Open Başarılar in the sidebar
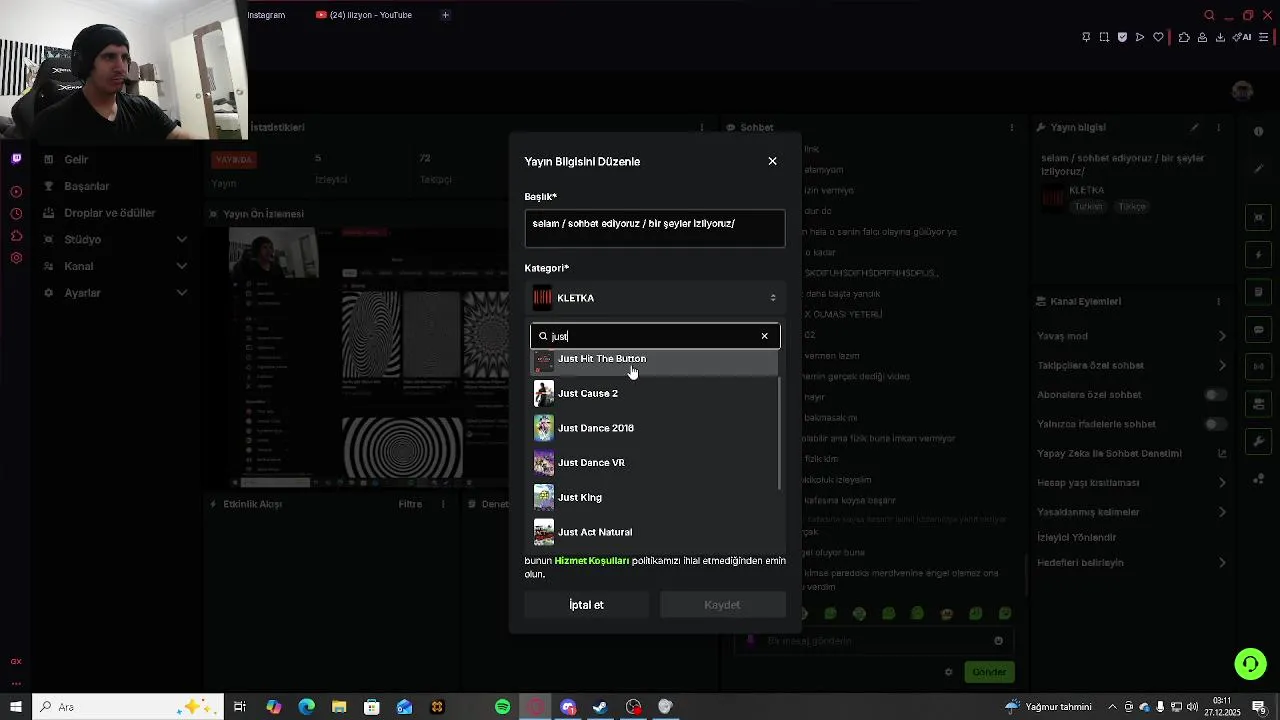The width and height of the screenshot is (1280, 720). pos(86,186)
